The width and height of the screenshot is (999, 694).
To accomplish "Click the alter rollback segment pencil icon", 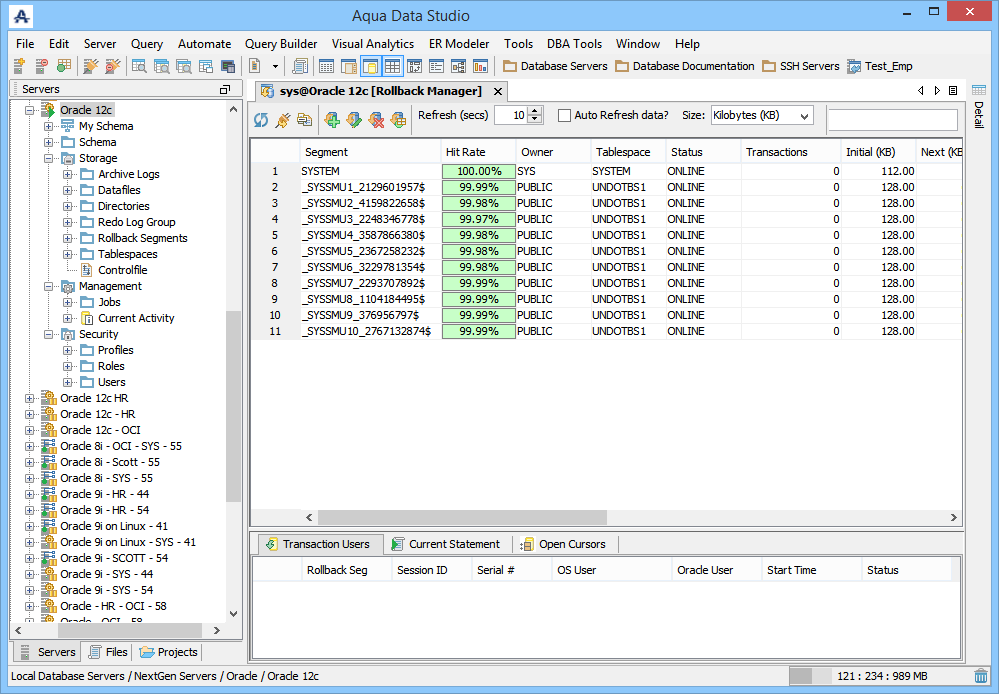I will [354, 119].
